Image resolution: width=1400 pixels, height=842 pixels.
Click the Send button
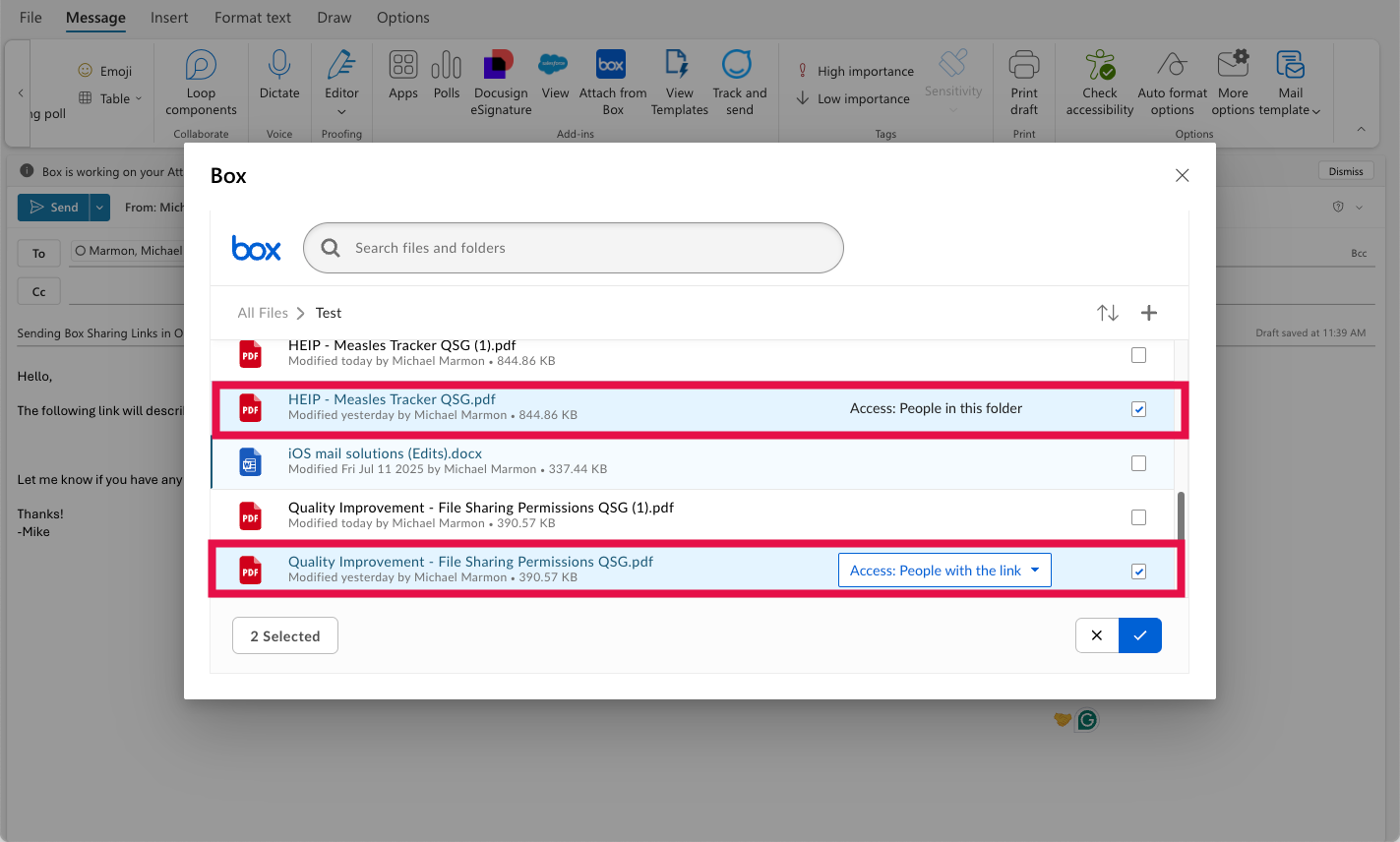[x=54, y=208]
